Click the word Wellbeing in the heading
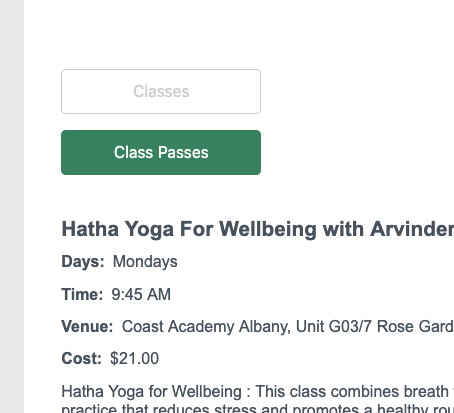The width and height of the screenshot is (454, 413). pos(268,230)
